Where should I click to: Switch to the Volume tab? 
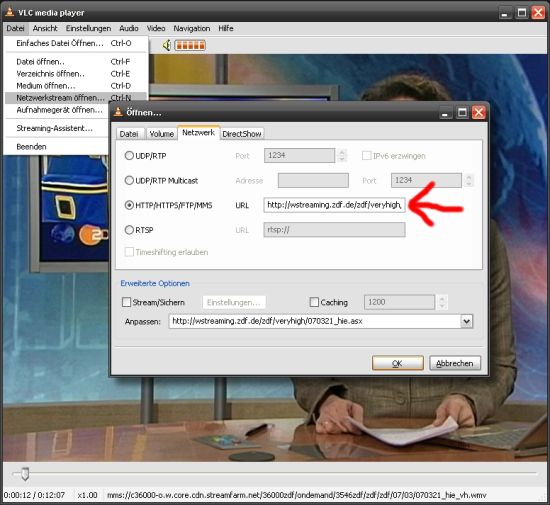click(x=161, y=134)
